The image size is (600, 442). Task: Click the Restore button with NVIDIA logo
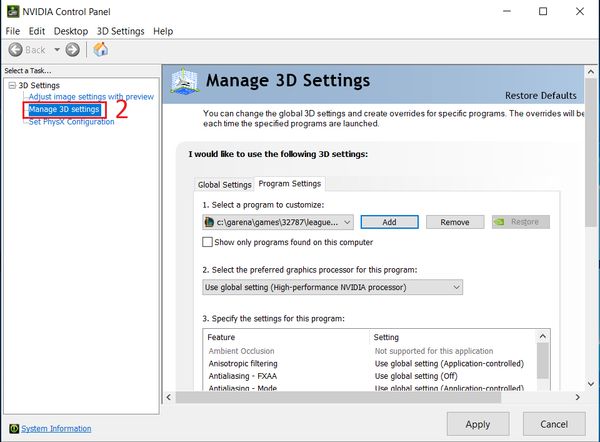pos(521,222)
